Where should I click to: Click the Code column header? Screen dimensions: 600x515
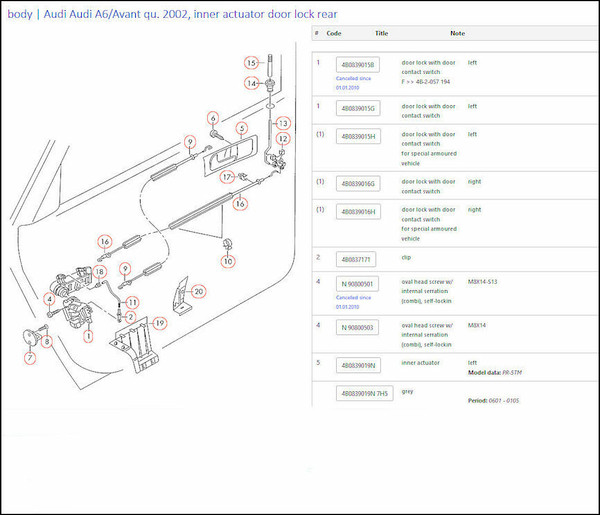click(334, 33)
